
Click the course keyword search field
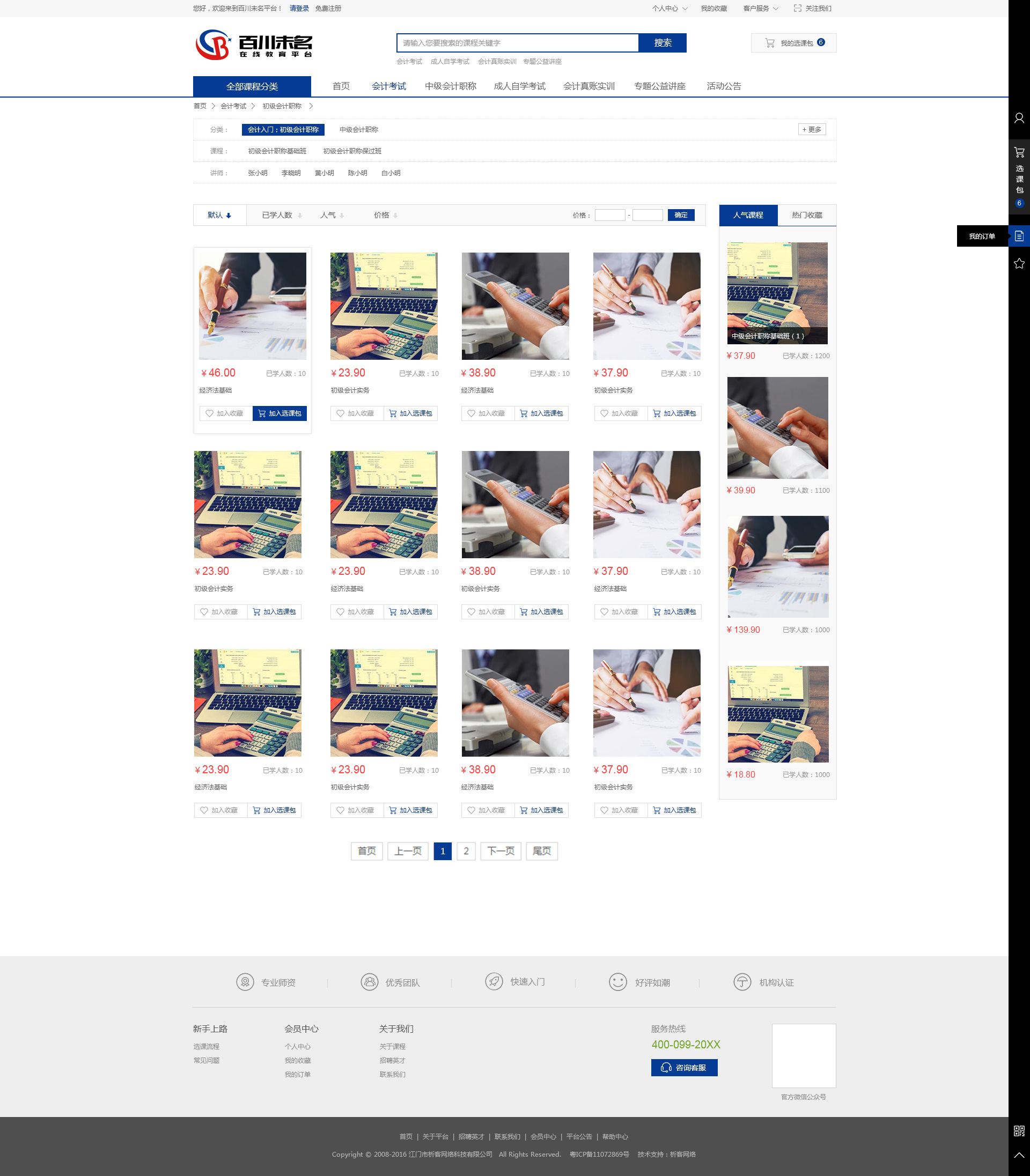click(x=517, y=43)
